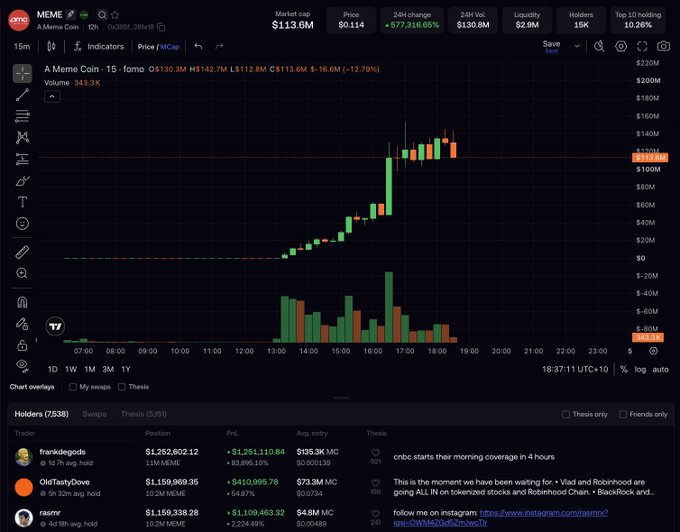Image resolution: width=680 pixels, height=532 pixels.
Task: Collapse the indicator legend chevron
Action: [52, 97]
